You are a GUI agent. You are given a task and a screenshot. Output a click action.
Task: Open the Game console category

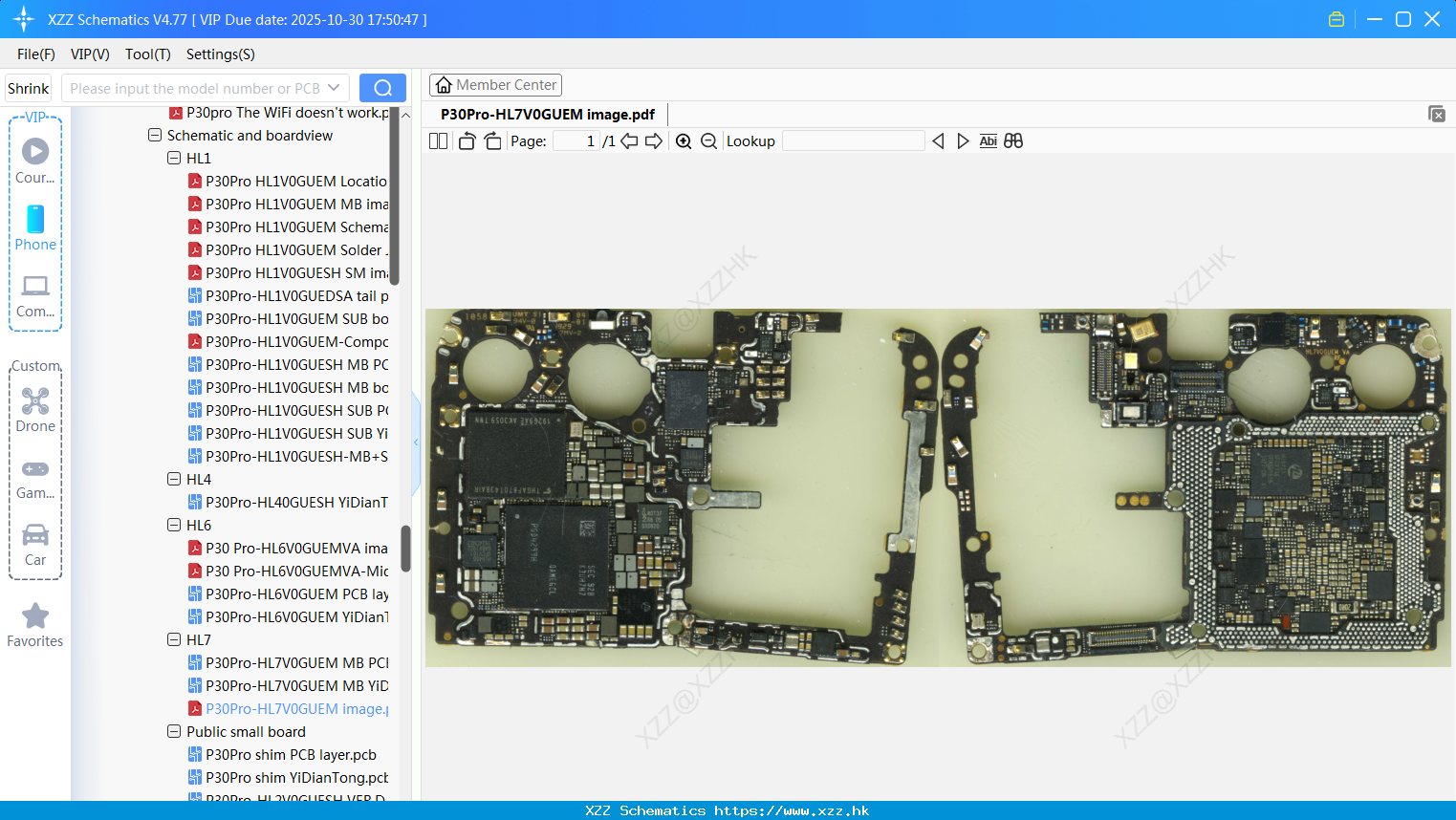coord(35,478)
